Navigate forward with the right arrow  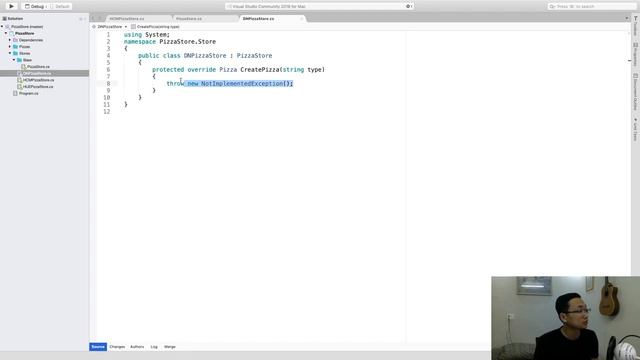click(x=99, y=19)
